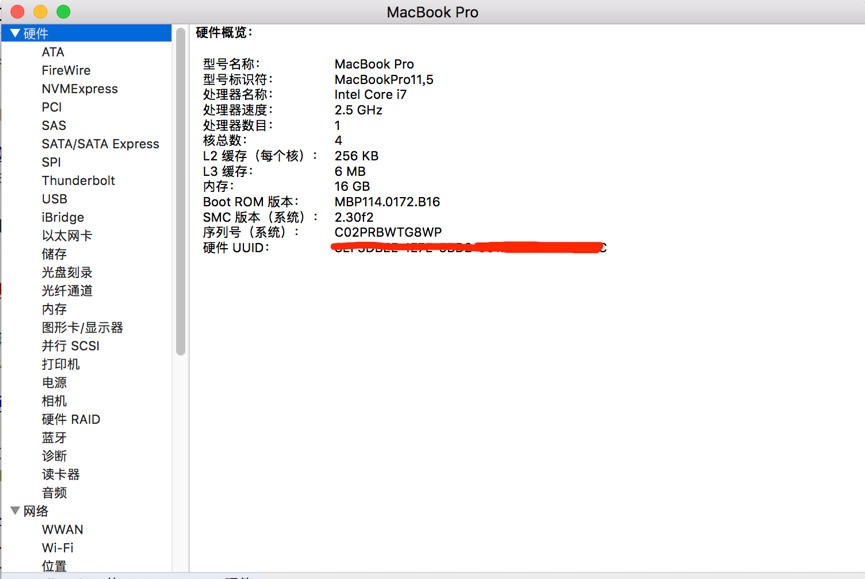Click the 处理器数目 label
This screenshot has height=579, width=865.
tap(238, 125)
